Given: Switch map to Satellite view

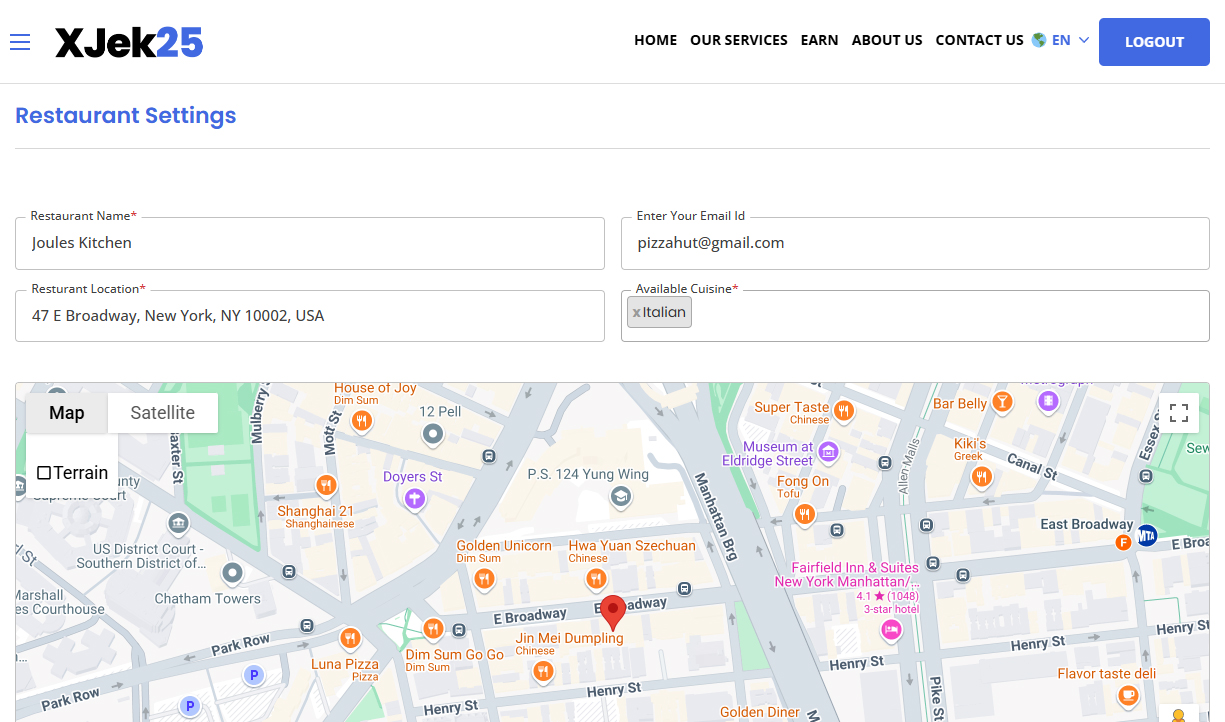Looking at the screenshot, I should tap(162, 413).
